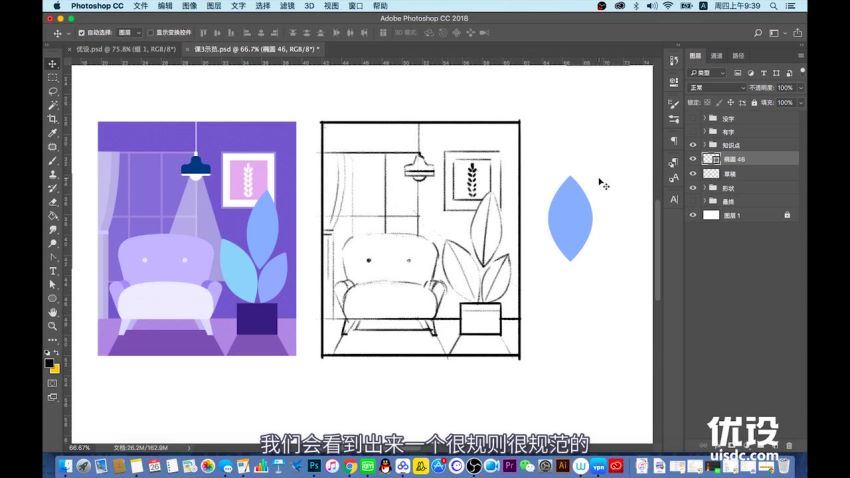Change screen mode icon
Screen dimensions: 850x478
[x=53, y=397]
